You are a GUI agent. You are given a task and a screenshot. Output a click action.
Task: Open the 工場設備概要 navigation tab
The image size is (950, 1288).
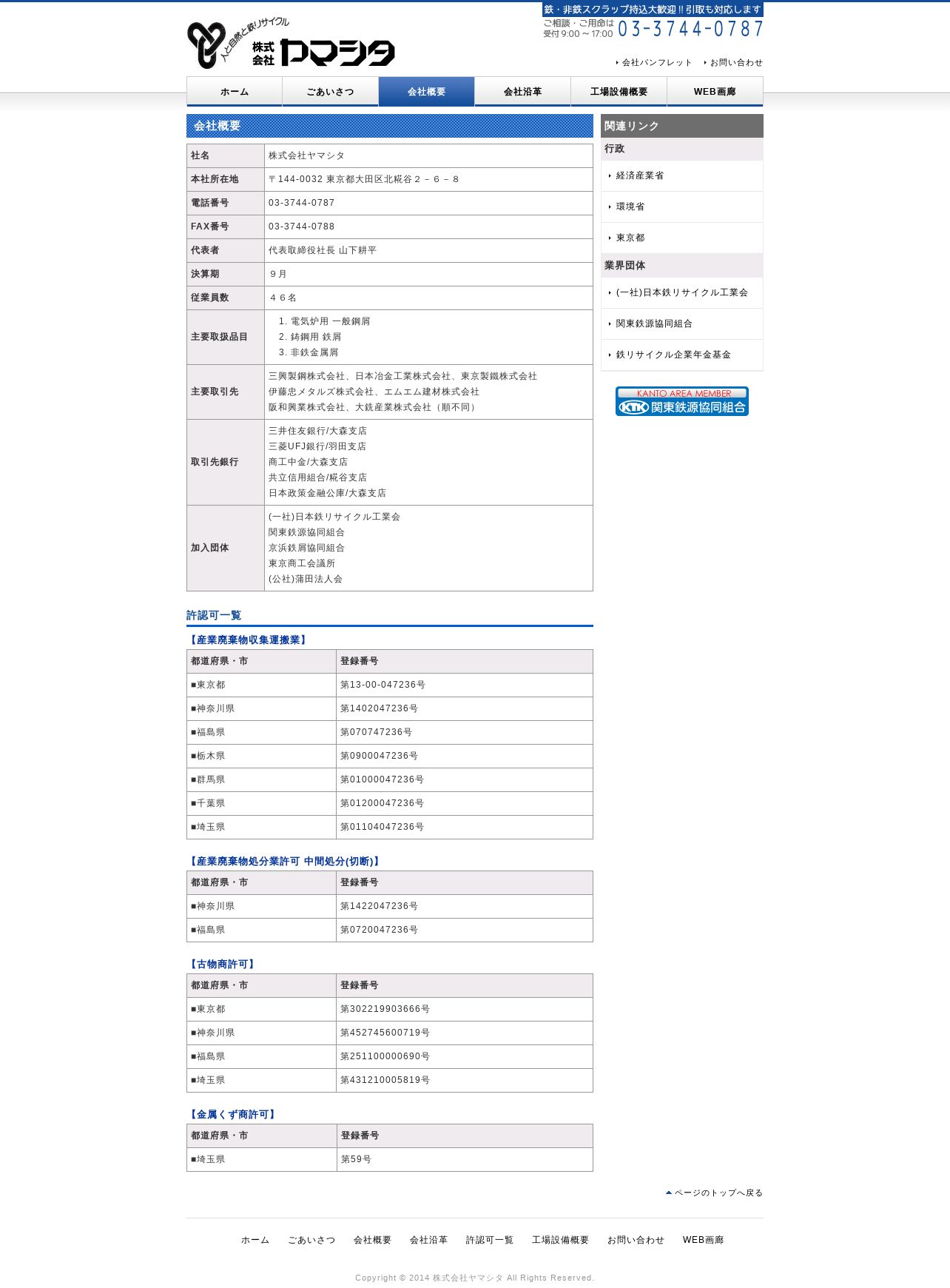619,92
